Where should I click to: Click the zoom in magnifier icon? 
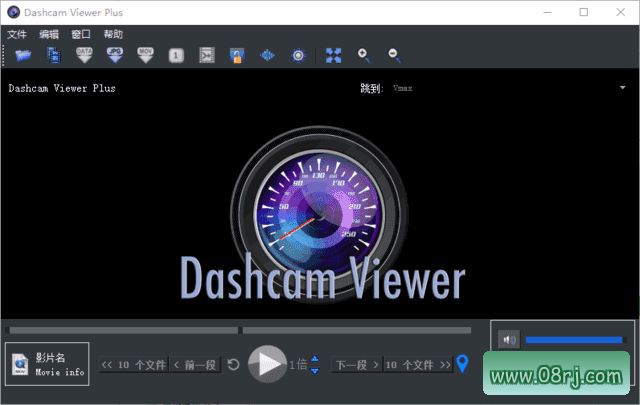pyautogui.click(x=364, y=55)
